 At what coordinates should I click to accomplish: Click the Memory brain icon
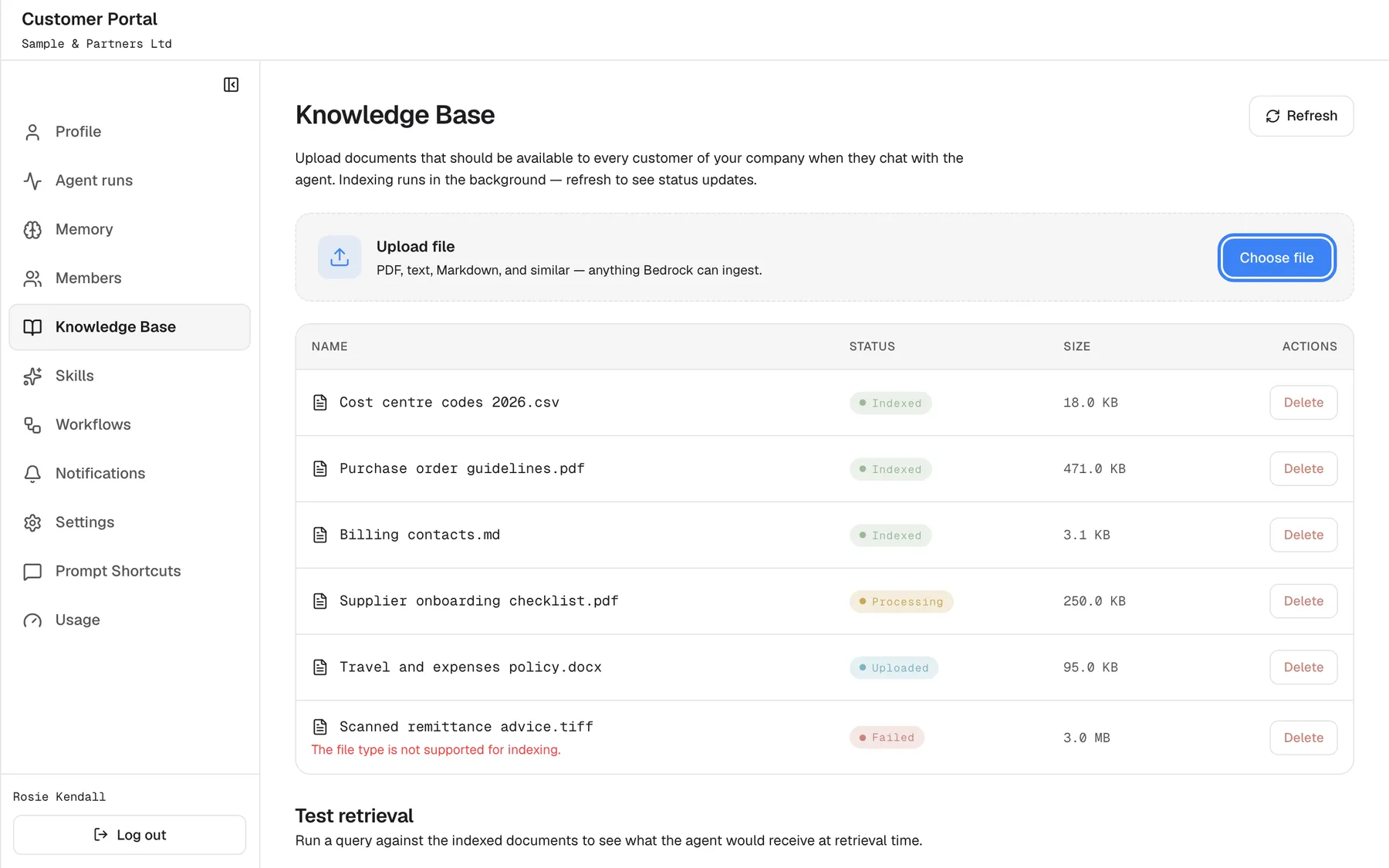tap(32, 229)
